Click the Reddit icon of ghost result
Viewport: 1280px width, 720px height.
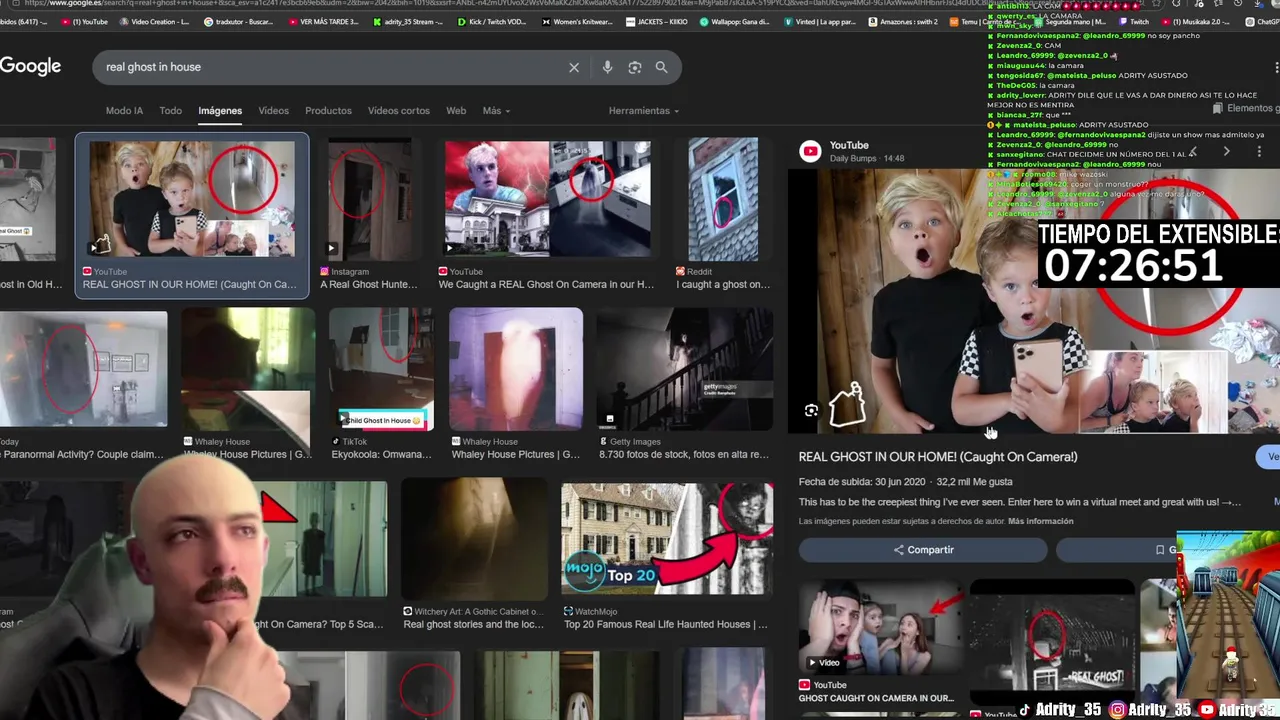coord(680,271)
